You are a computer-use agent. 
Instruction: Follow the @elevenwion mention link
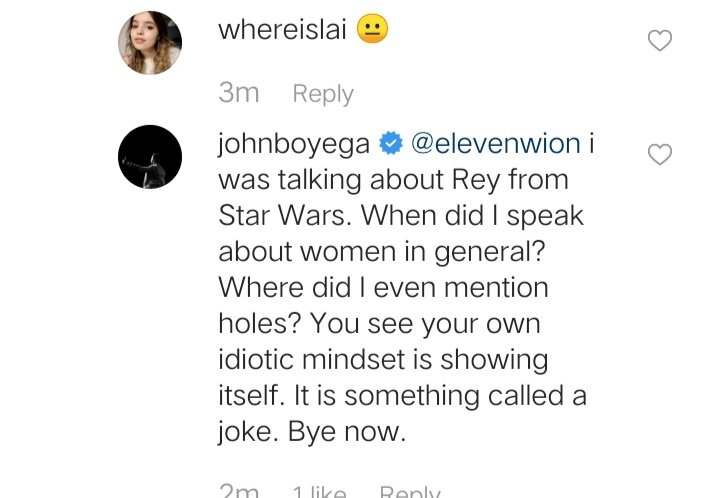coord(496,144)
